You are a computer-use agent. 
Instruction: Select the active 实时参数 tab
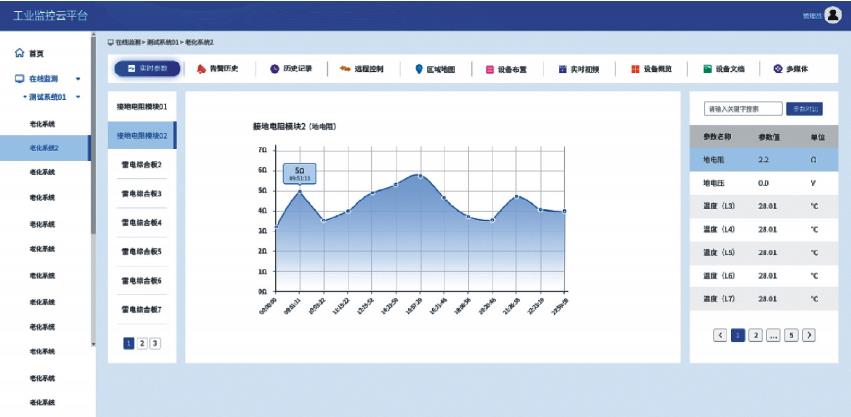[x=147, y=69]
